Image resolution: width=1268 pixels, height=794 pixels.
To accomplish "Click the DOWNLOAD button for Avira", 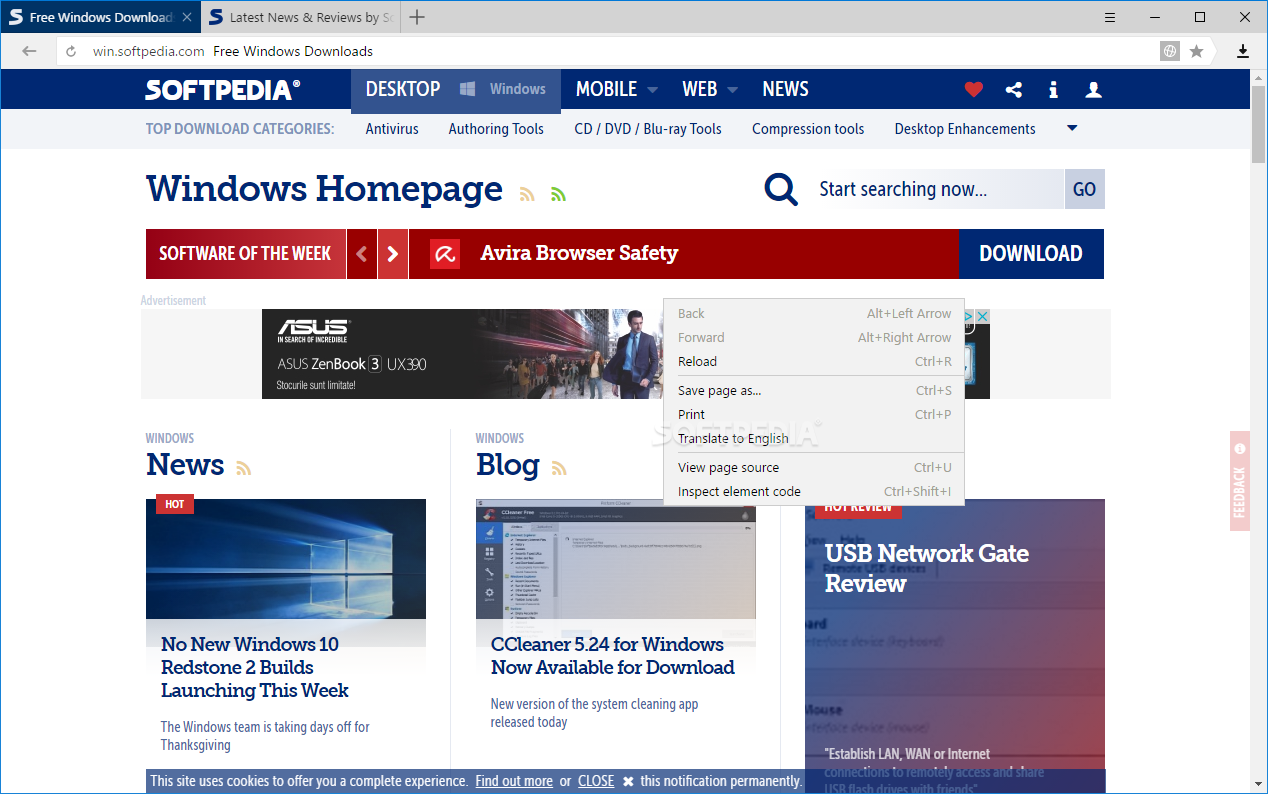I will (x=1031, y=254).
